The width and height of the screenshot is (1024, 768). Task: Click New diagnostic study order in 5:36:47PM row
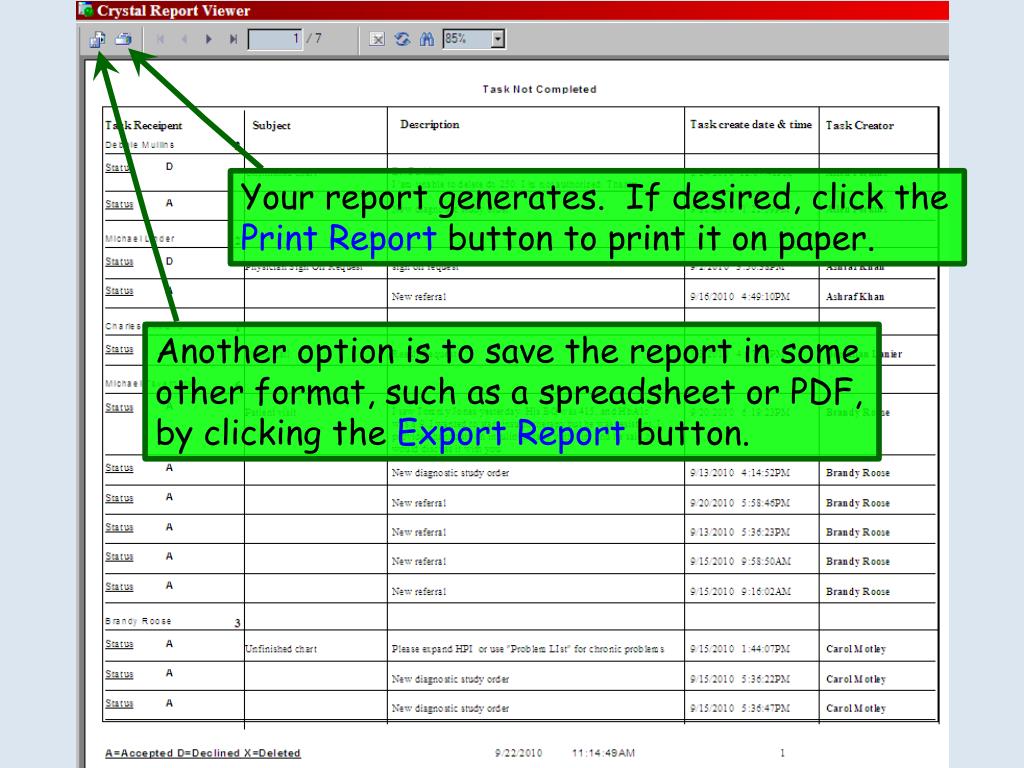click(x=450, y=709)
